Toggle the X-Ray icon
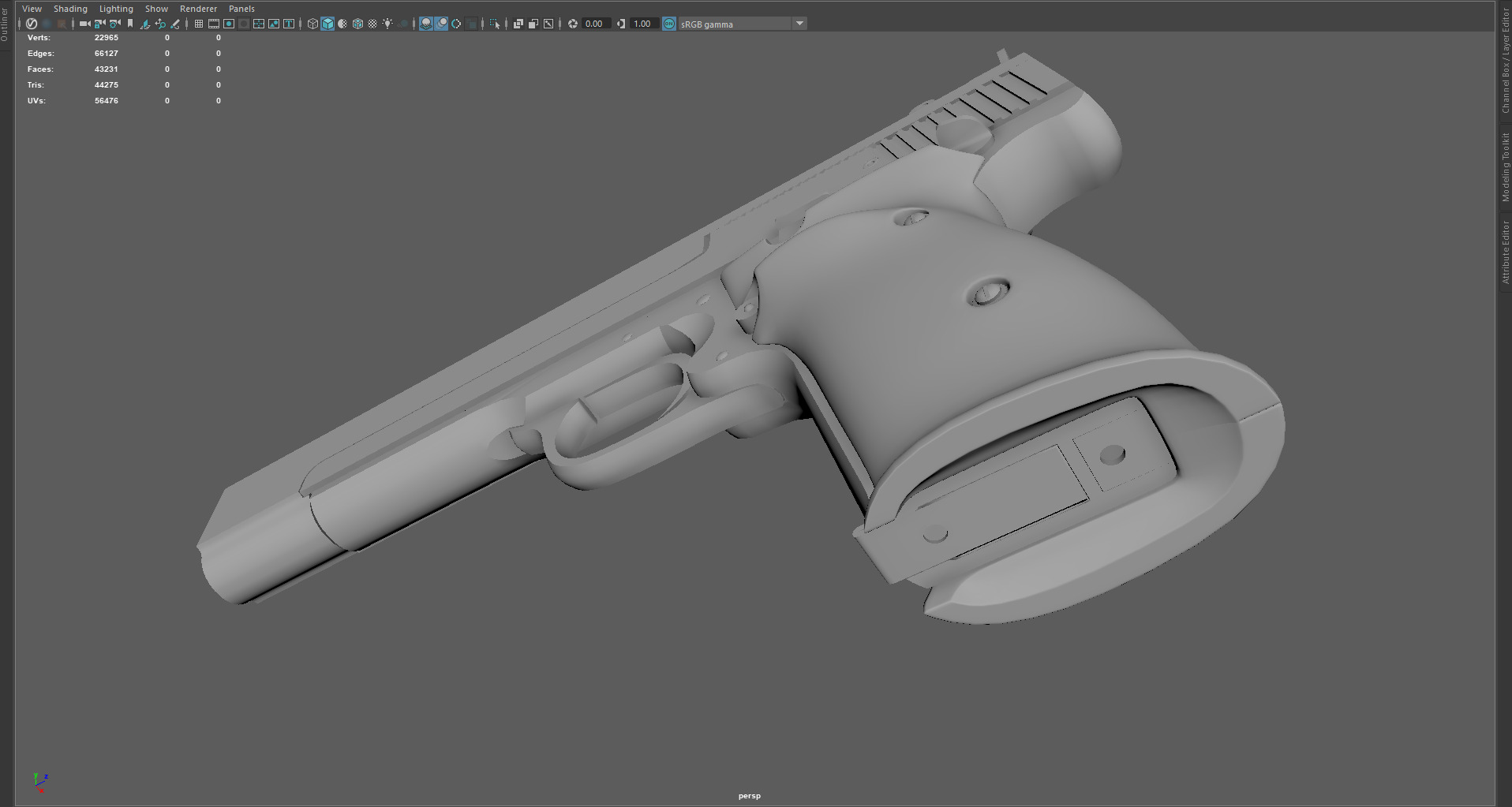 (518, 24)
